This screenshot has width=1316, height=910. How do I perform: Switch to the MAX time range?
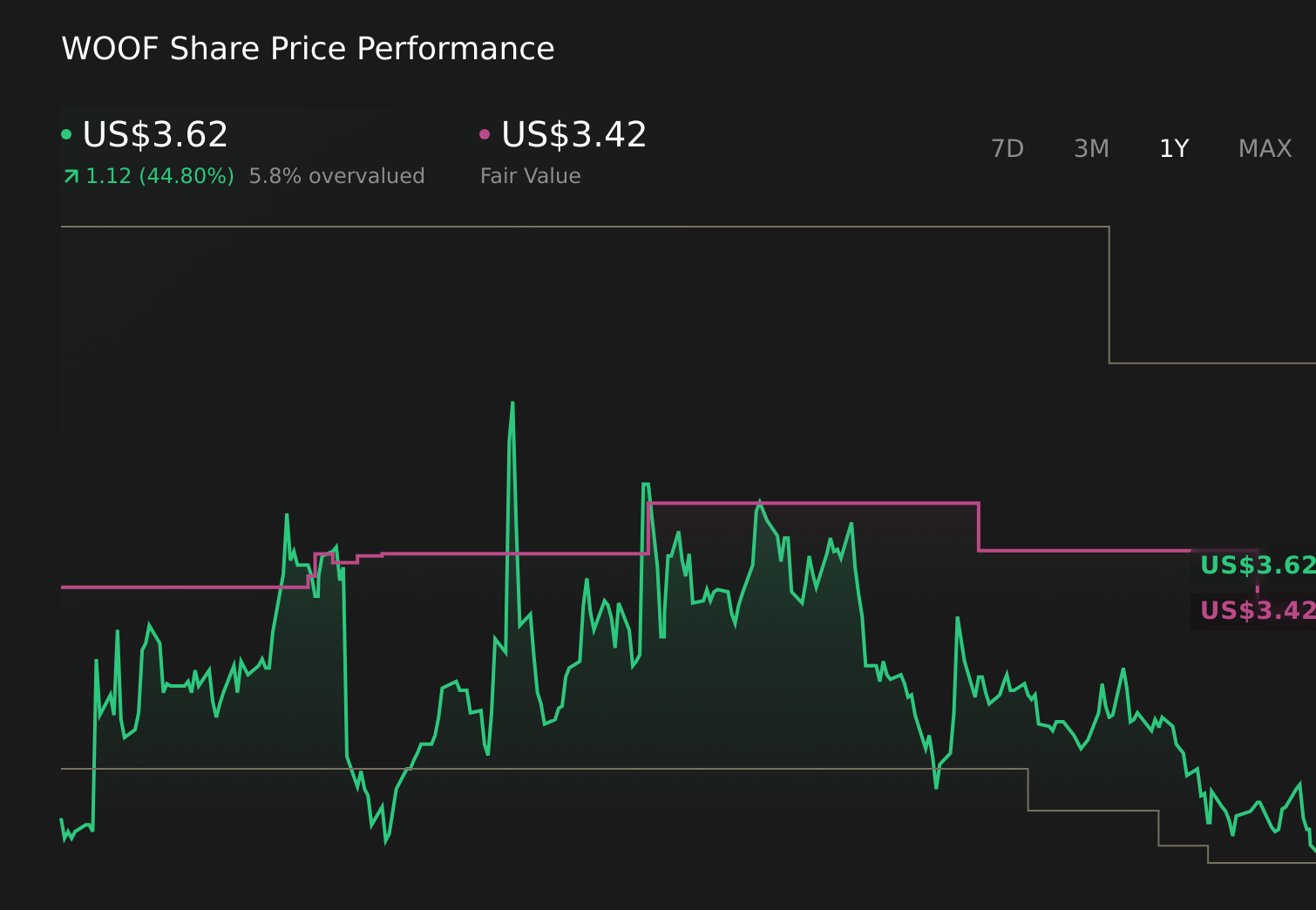tap(1265, 148)
